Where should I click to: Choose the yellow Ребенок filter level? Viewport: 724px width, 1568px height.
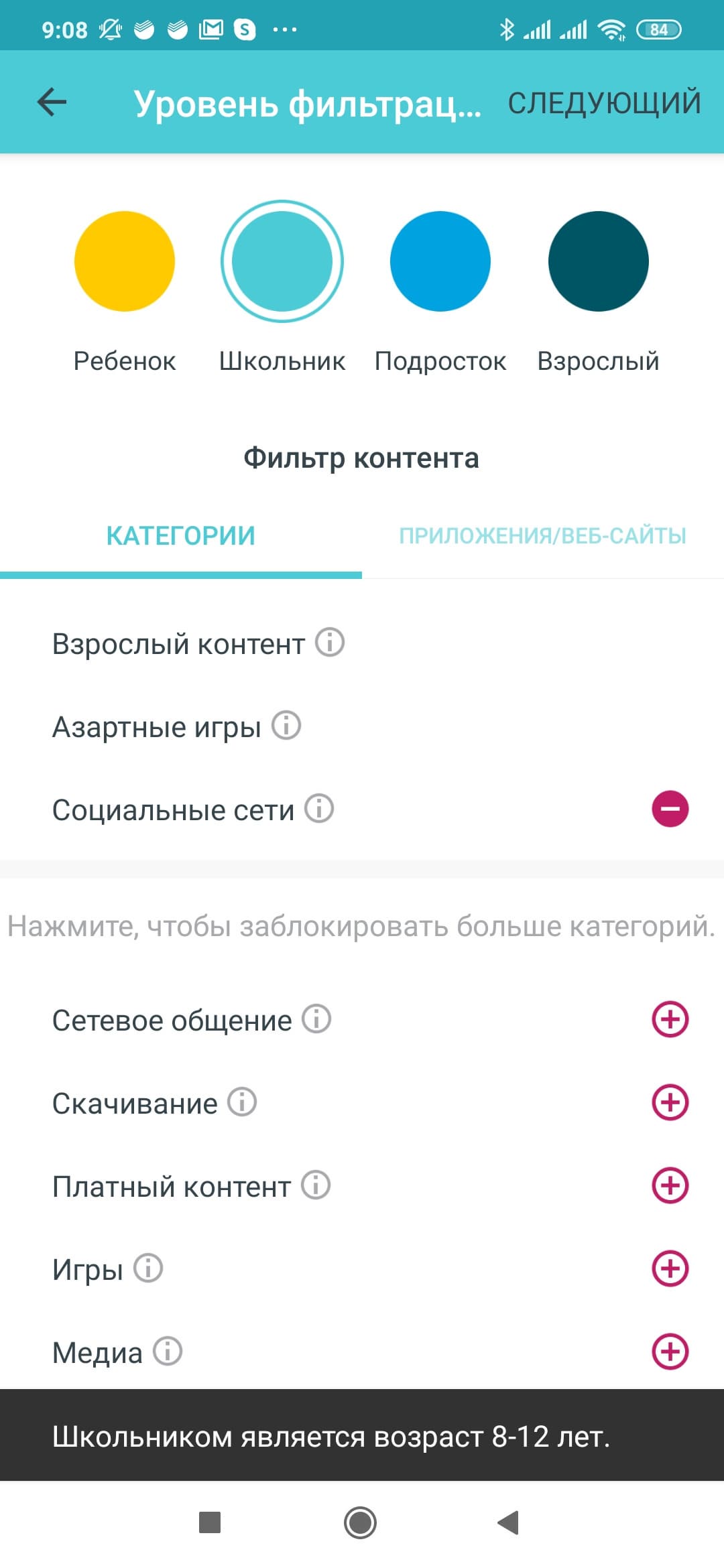tap(125, 261)
